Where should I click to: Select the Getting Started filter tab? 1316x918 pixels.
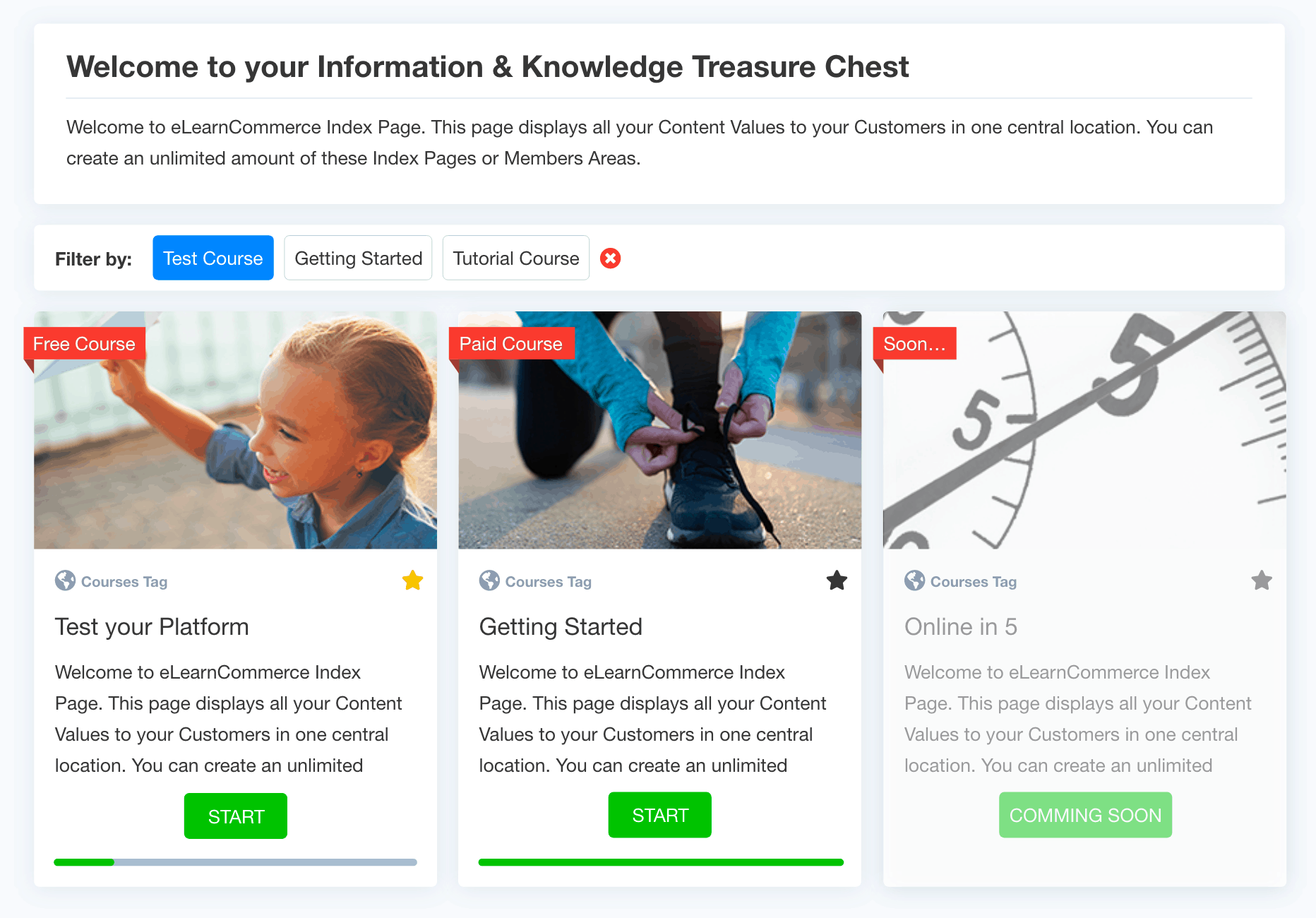point(358,258)
